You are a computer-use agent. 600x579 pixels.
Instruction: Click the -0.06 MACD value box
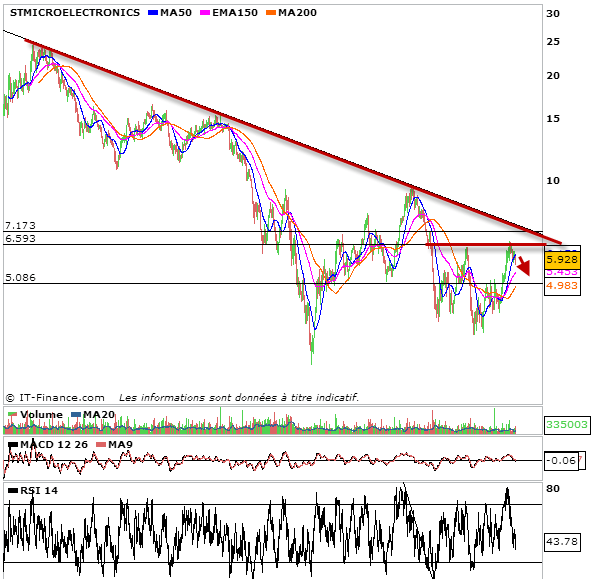(560, 460)
